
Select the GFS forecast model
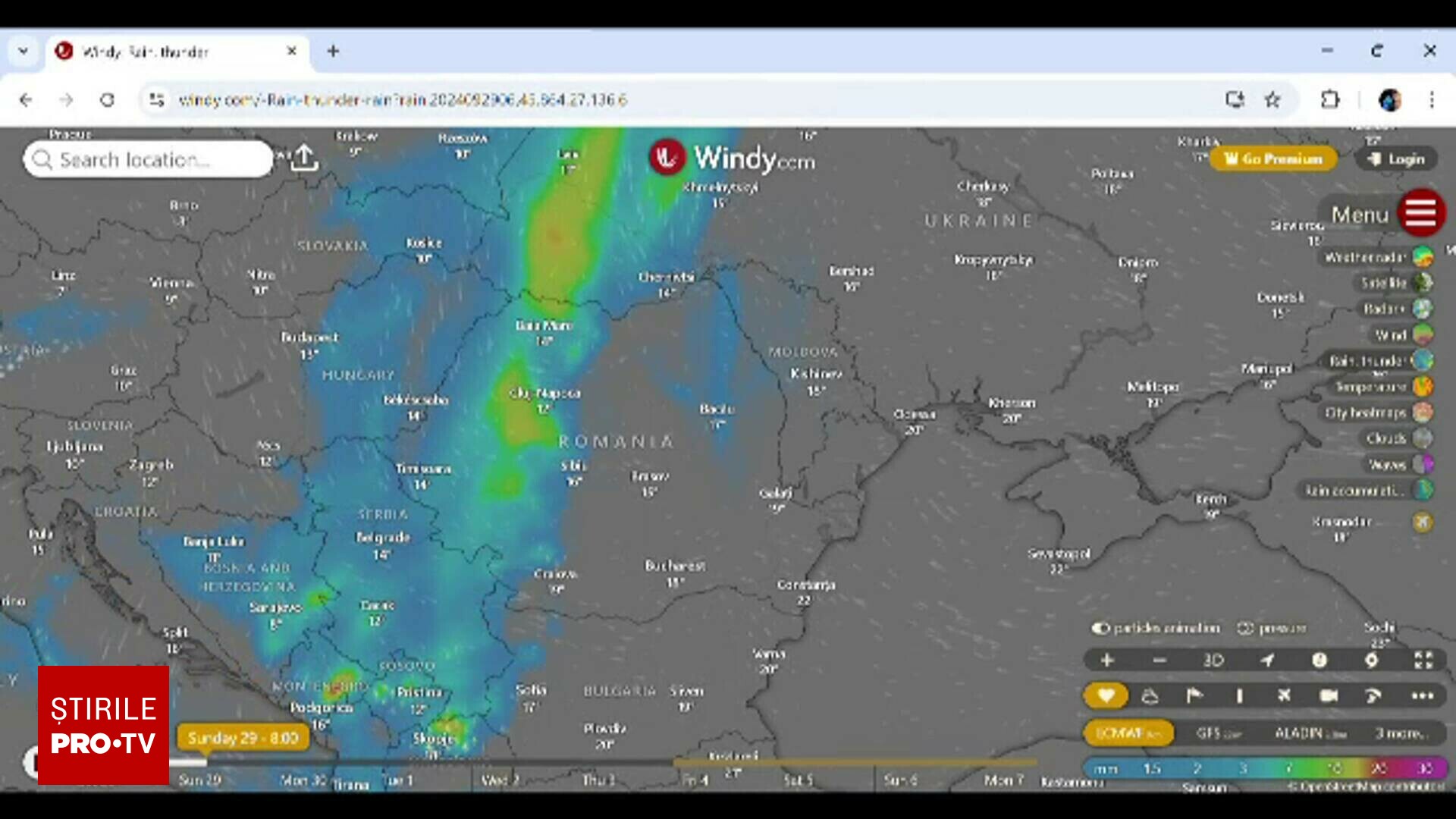tap(1218, 733)
